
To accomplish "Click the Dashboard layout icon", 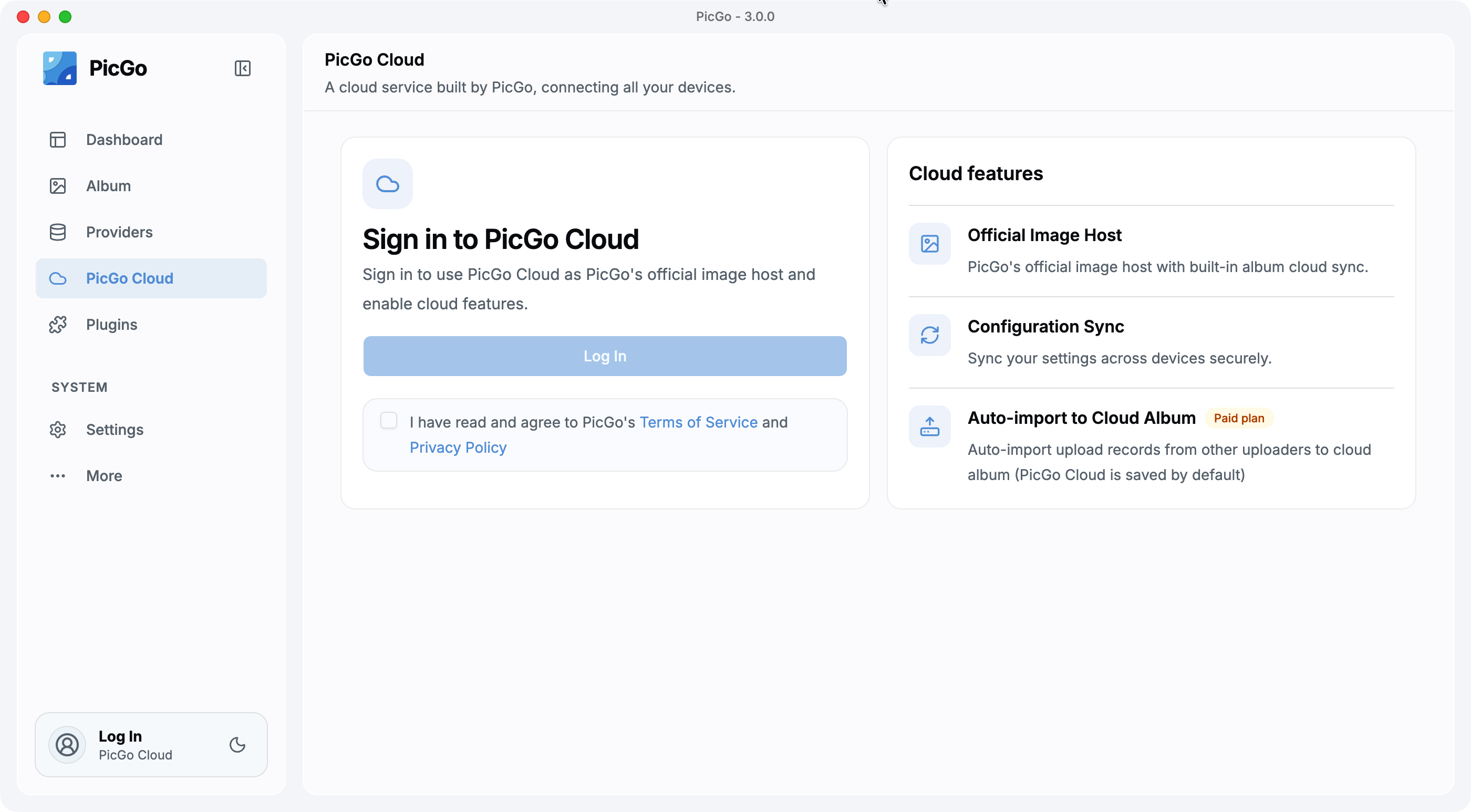I will click(x=58, y=140).
